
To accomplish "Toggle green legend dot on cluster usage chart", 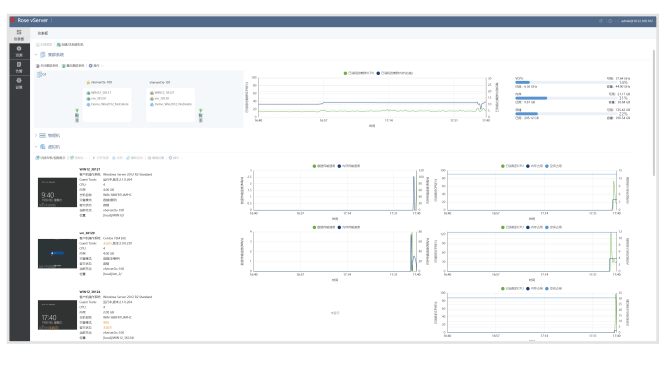I will pos(345,73).
